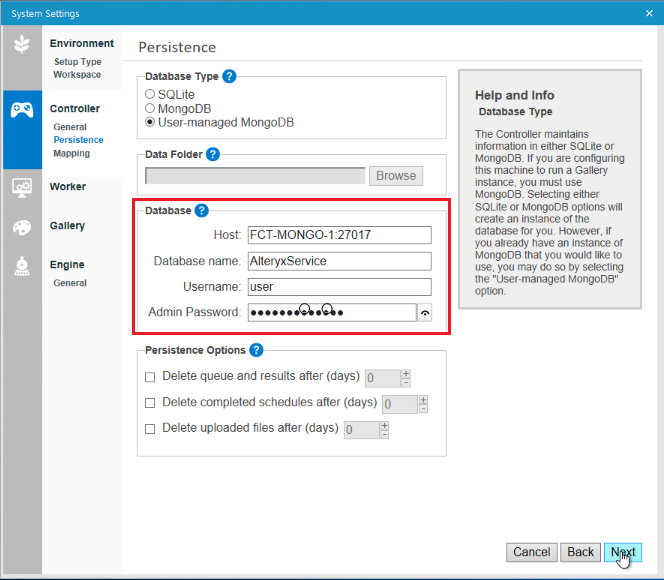The width and height of the screenshot is (664, 580).
Task: Increase uploaded files days value
Action: tap(385, 425)
